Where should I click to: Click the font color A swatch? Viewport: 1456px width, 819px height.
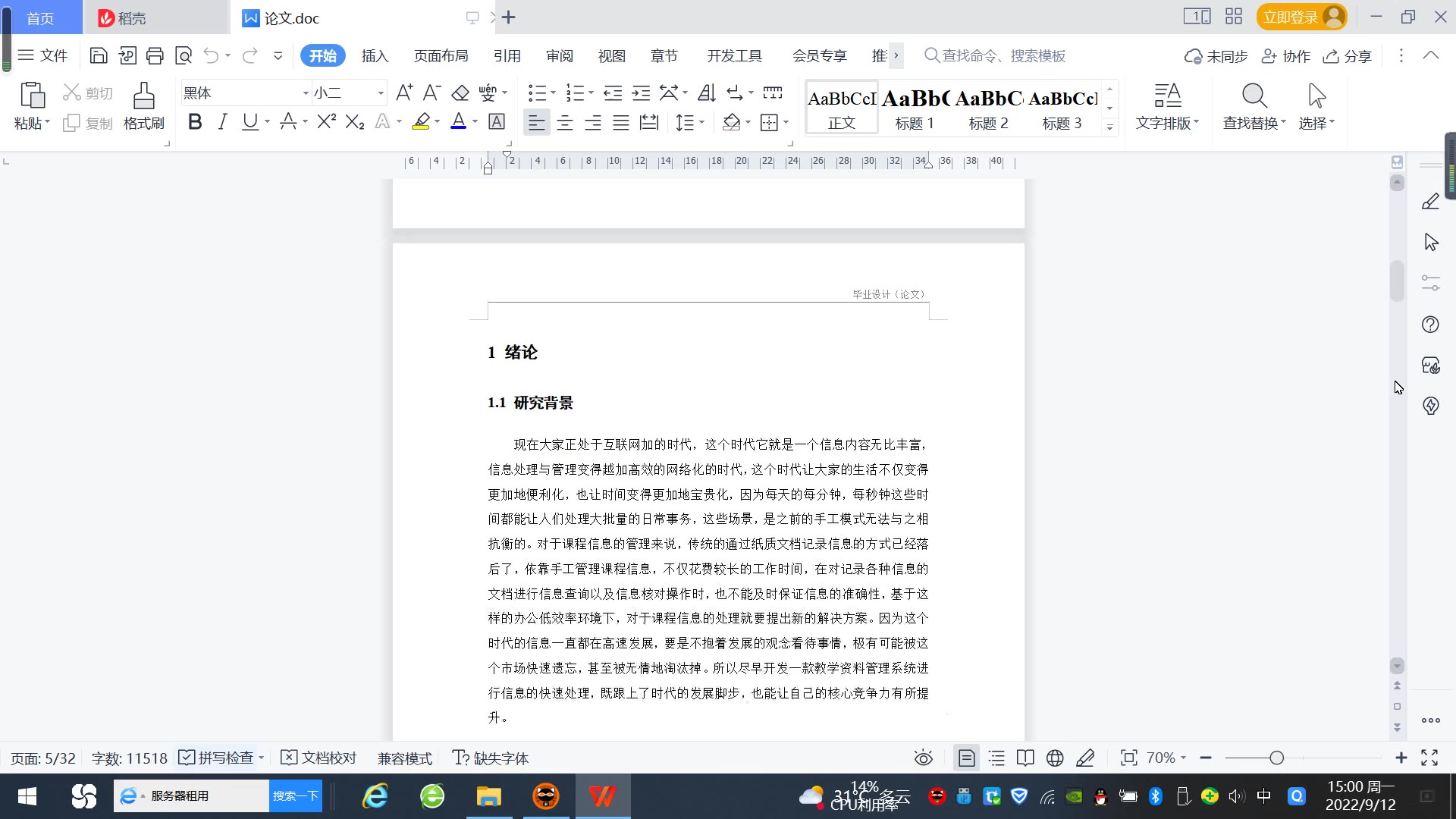458,121
